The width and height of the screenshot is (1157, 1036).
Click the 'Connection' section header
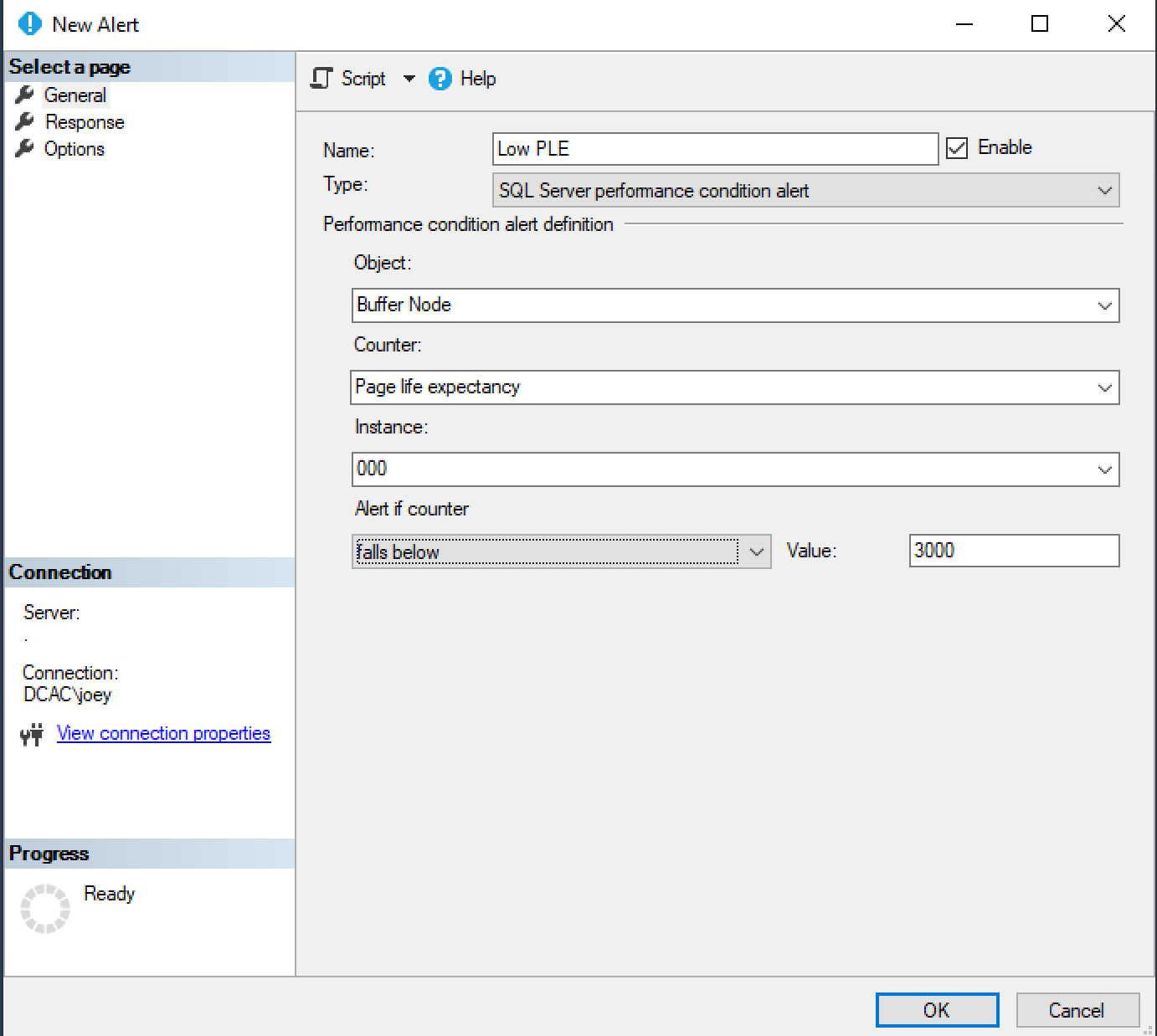[x=59, y=572]
